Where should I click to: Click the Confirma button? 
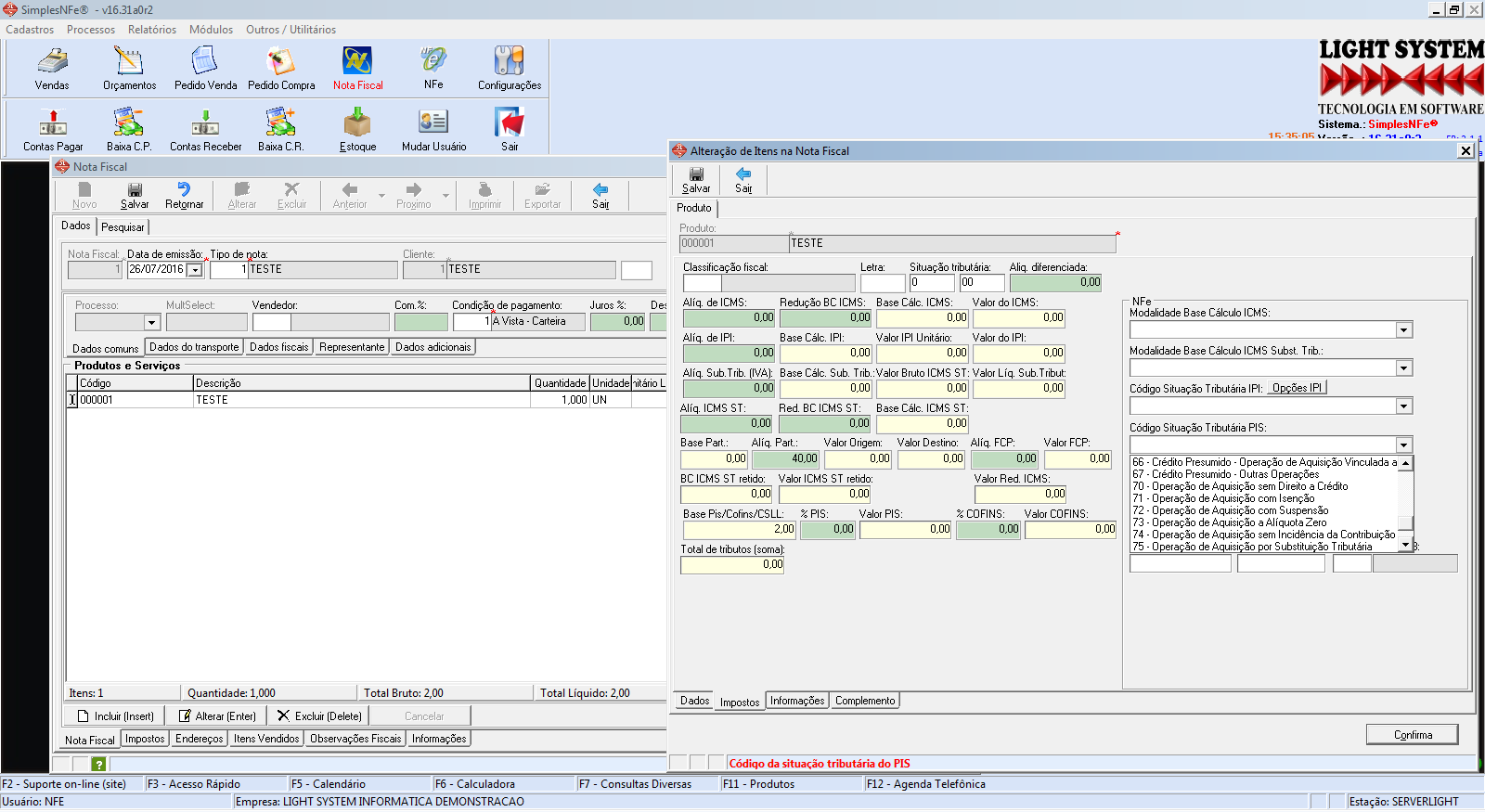coord(1413,735)
